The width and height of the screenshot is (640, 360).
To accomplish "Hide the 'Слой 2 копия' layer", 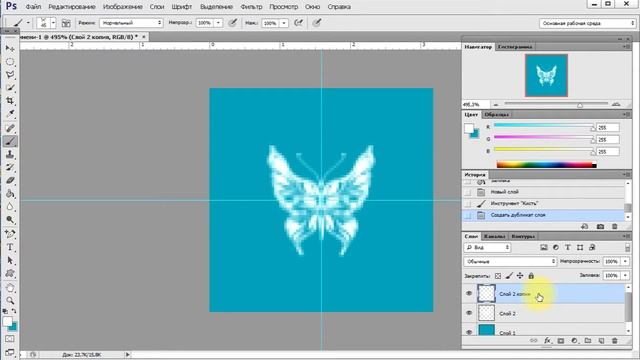I will [x=469, y=293].
